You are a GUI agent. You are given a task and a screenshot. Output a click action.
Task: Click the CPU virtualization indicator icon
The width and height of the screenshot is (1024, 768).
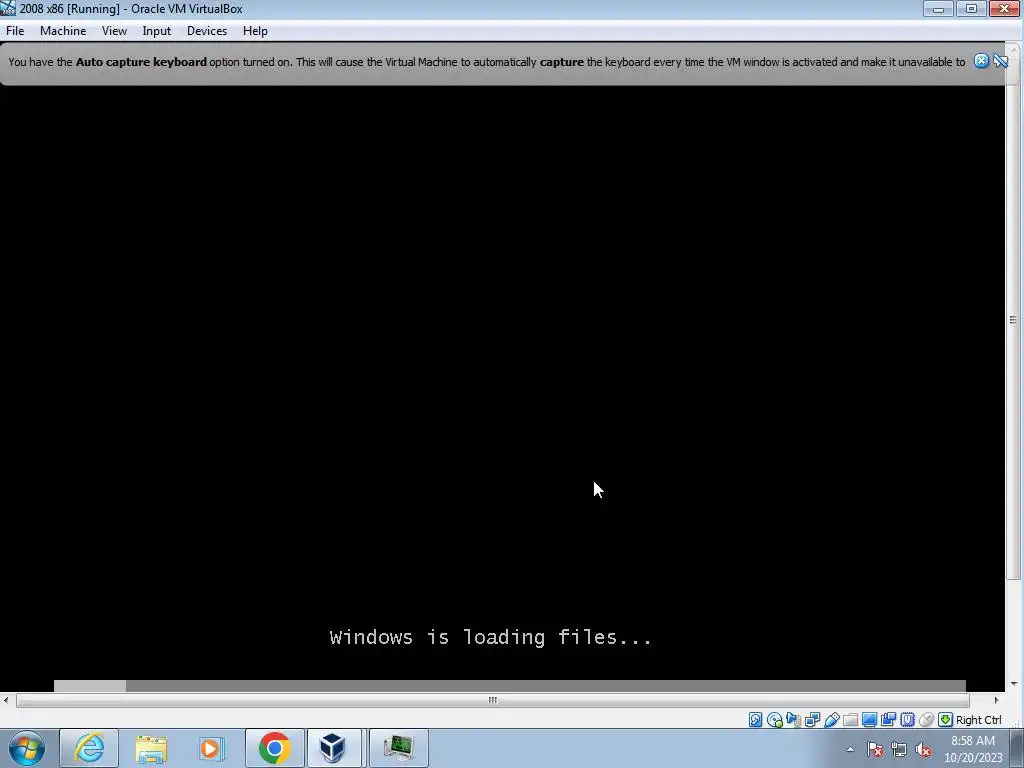(907, 720)
